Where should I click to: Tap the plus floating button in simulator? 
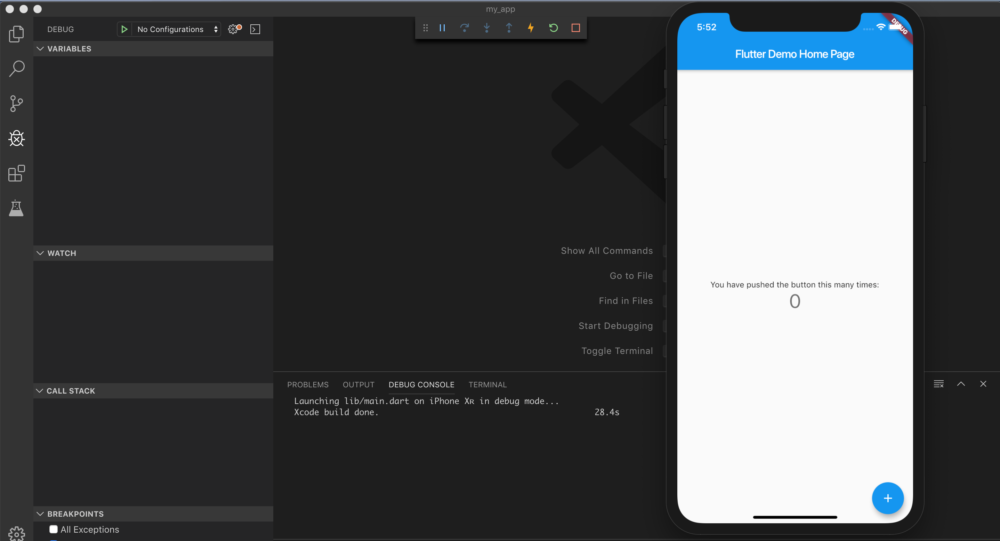click(888, 498)
